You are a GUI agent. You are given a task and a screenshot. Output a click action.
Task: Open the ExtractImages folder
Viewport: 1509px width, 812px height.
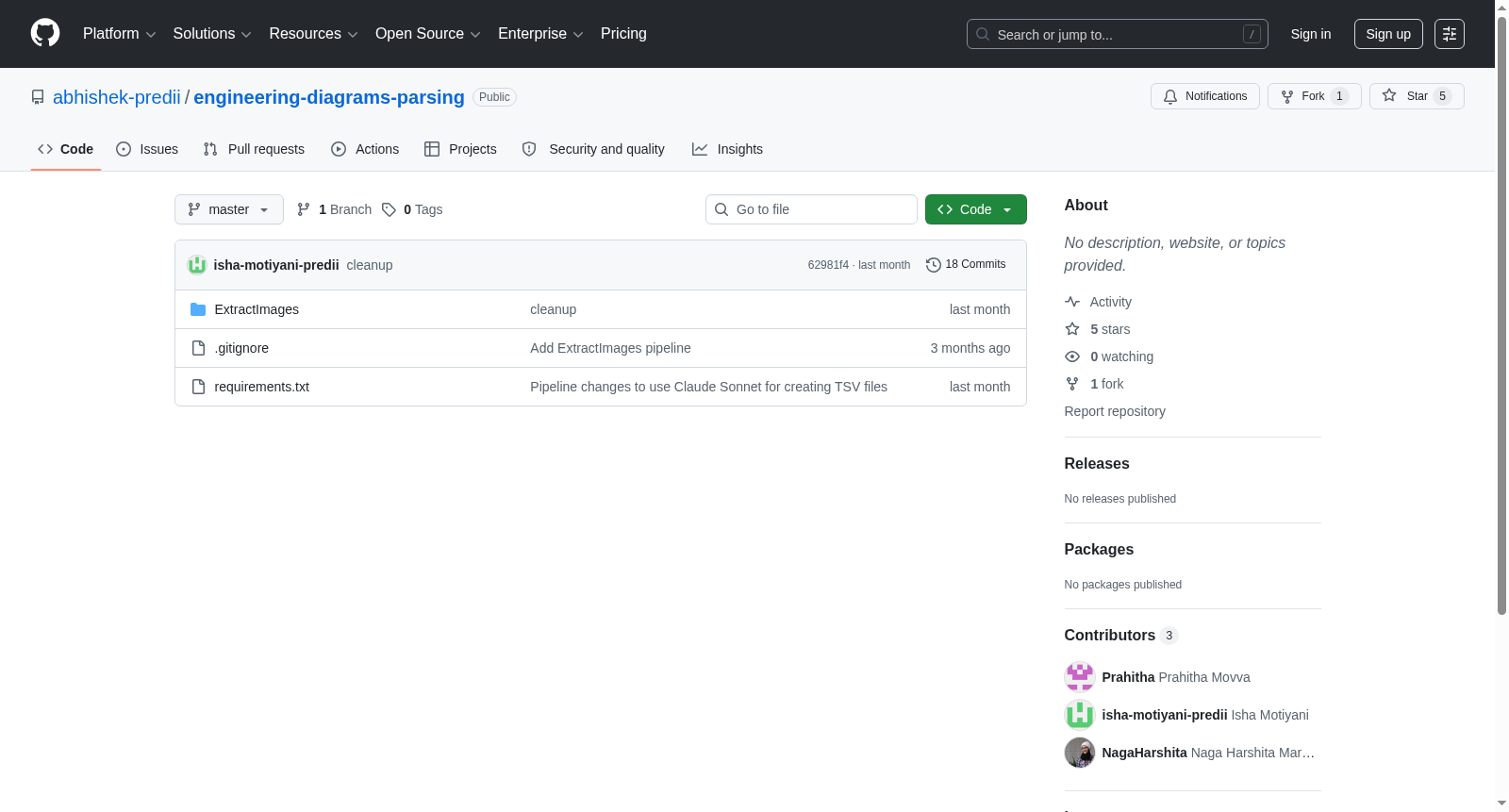[257, 309]
